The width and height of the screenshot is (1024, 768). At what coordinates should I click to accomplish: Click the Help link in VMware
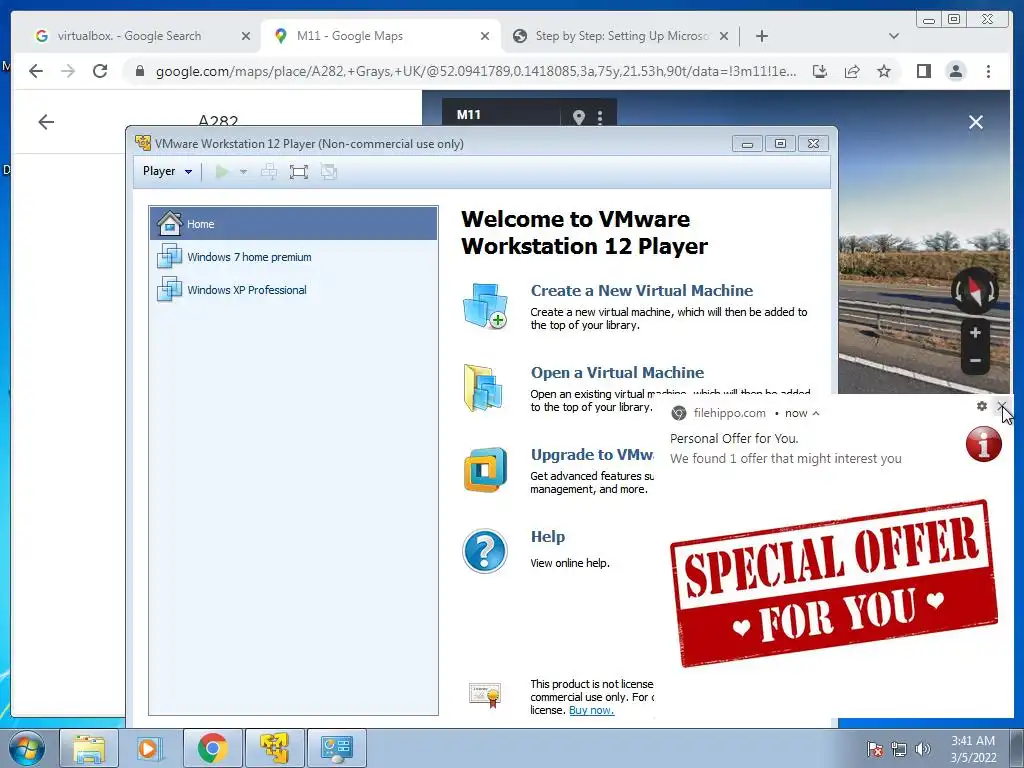(x=547, y=537)
